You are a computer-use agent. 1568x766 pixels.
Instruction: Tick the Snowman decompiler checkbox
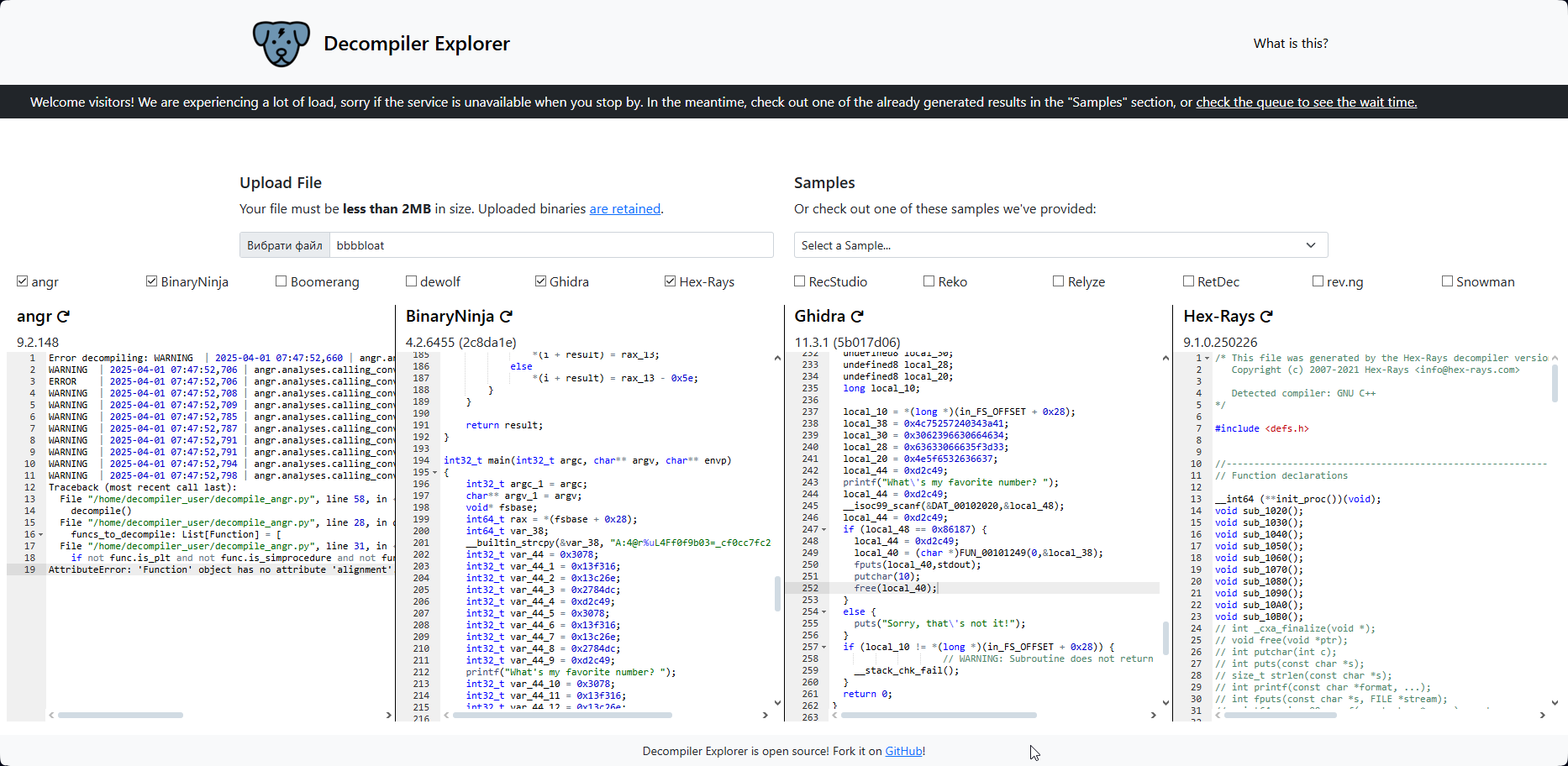(x=1447, y=281)
